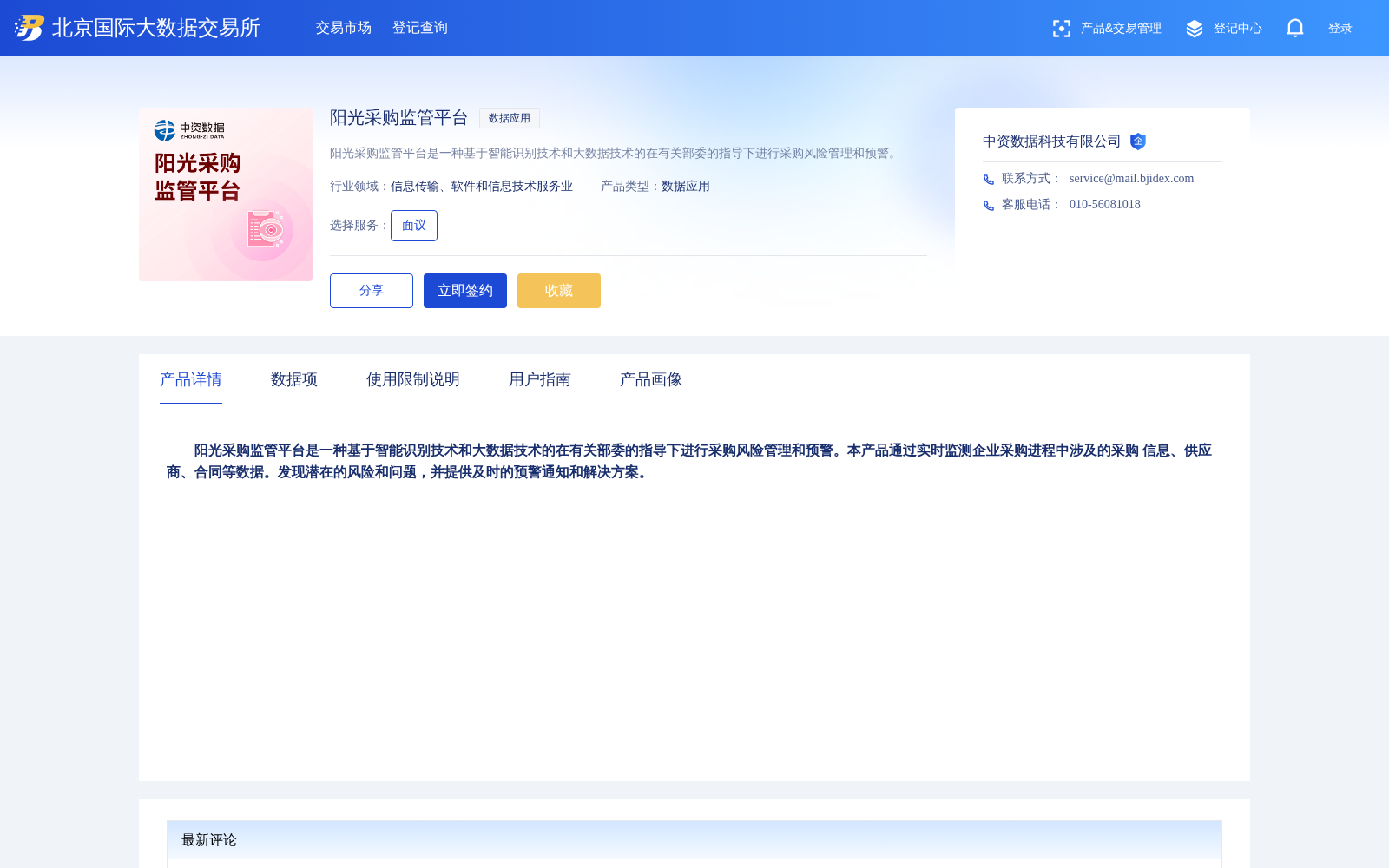Switch to the 用户指南 tab
The image size is (1389, 868).
[540, 379]
